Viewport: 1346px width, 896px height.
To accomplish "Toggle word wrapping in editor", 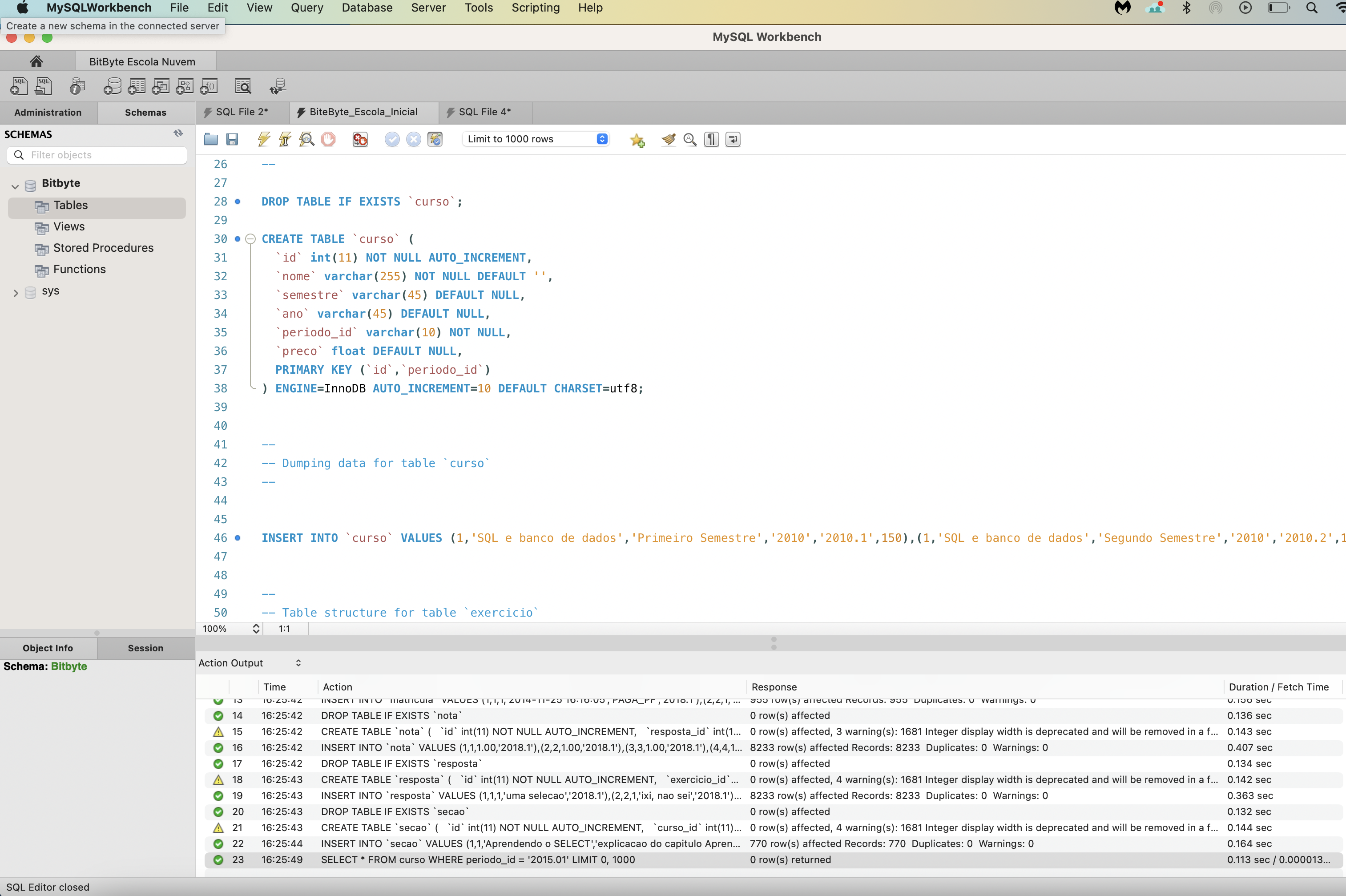I will click(733, 139).
